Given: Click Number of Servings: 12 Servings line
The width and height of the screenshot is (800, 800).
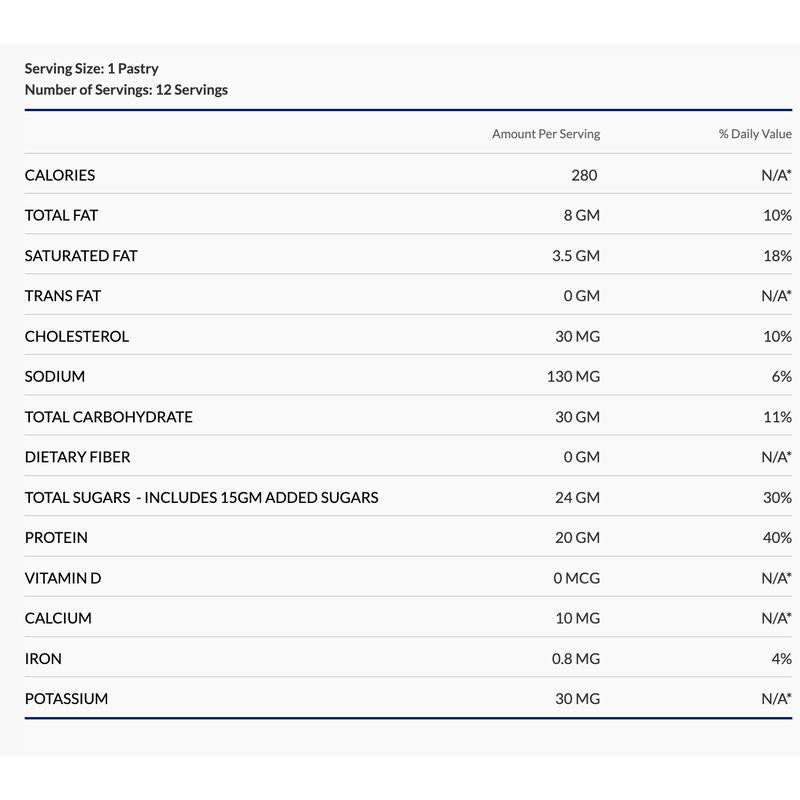Looking at the screenshot, I should [x=126, y=90].
